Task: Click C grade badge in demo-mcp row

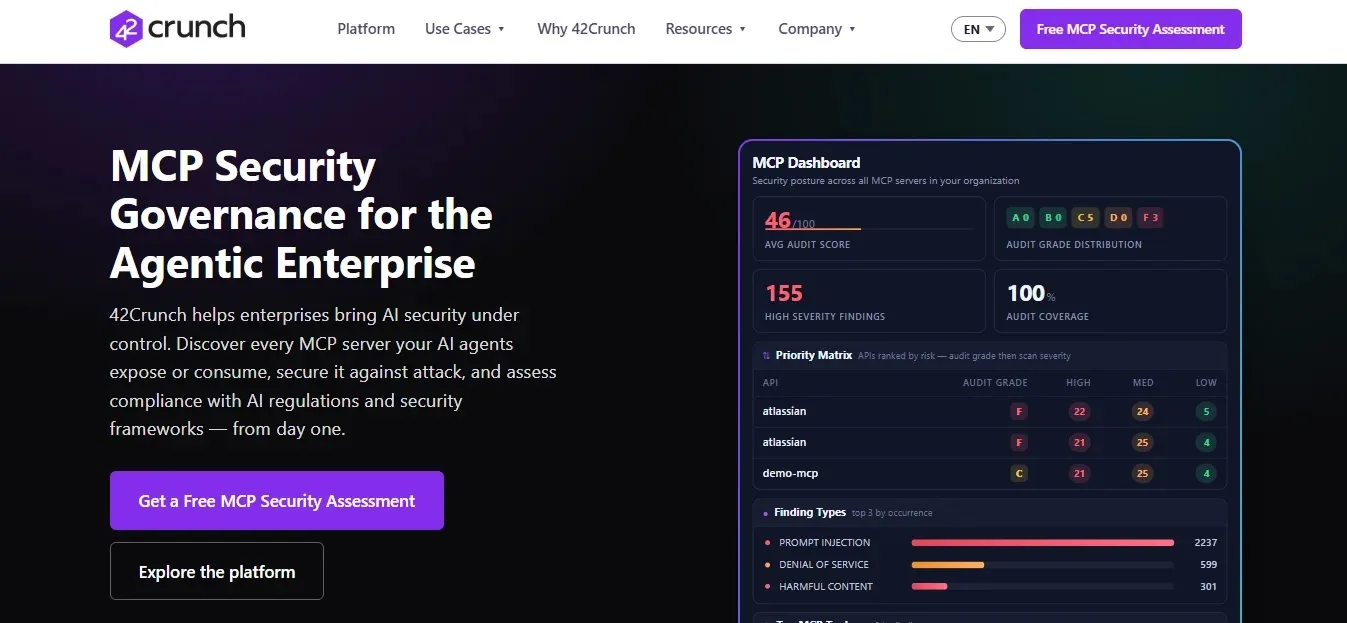Action: (1019, 473)
